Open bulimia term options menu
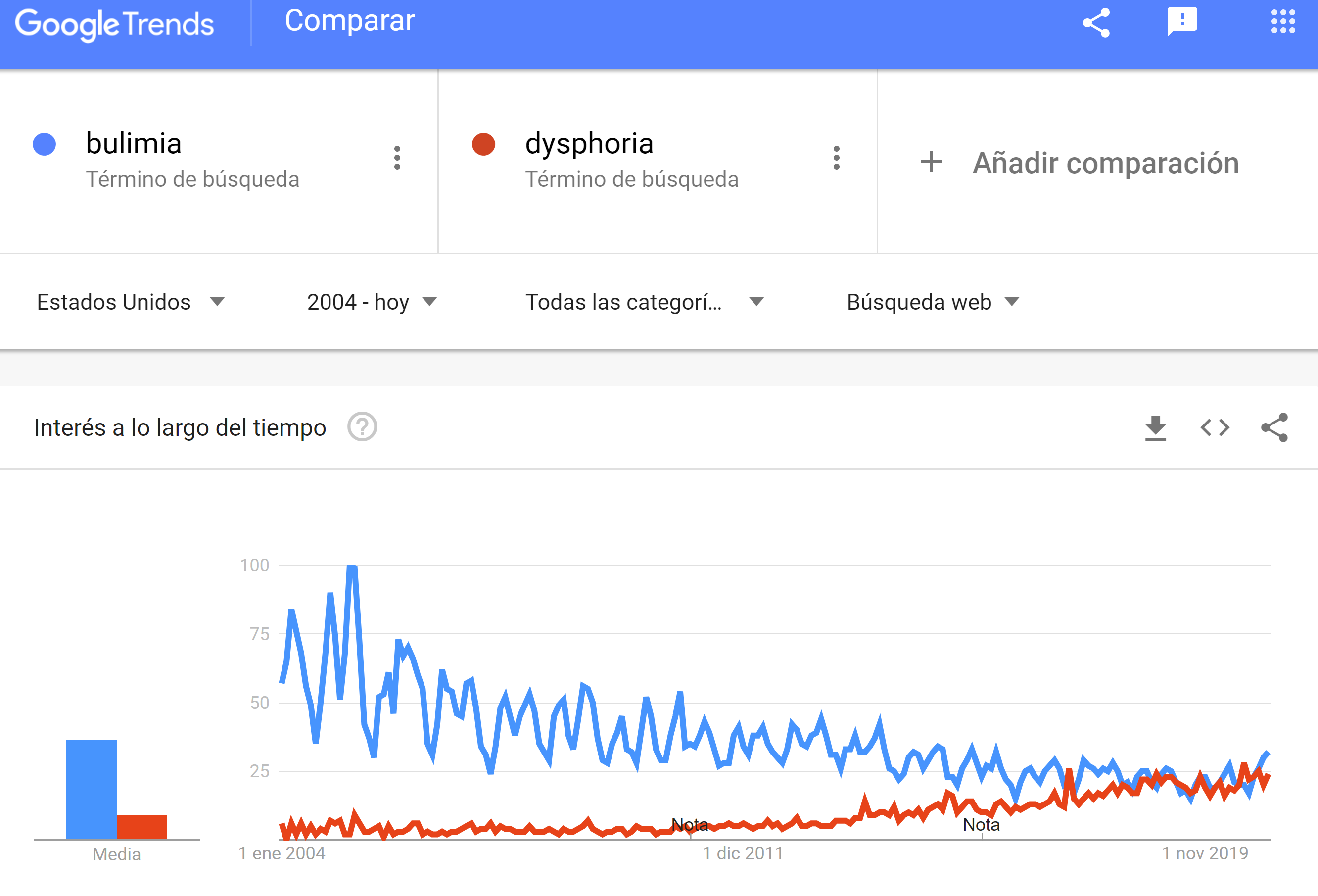Image resolution: width=1318 pixels, height=896 pixels. tap(397, 158)
